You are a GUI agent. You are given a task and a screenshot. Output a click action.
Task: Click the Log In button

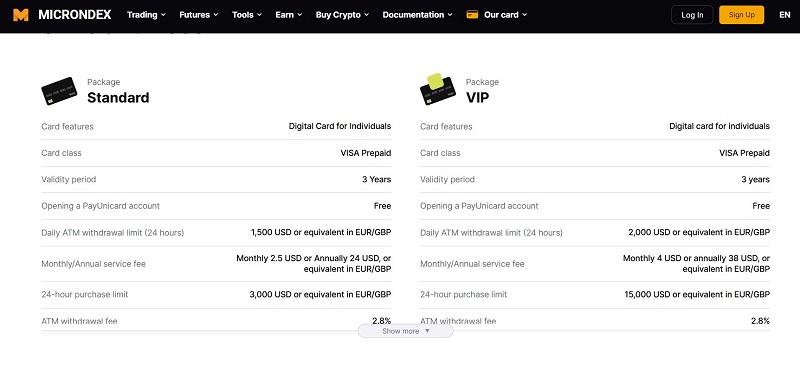tap(692, 15)
